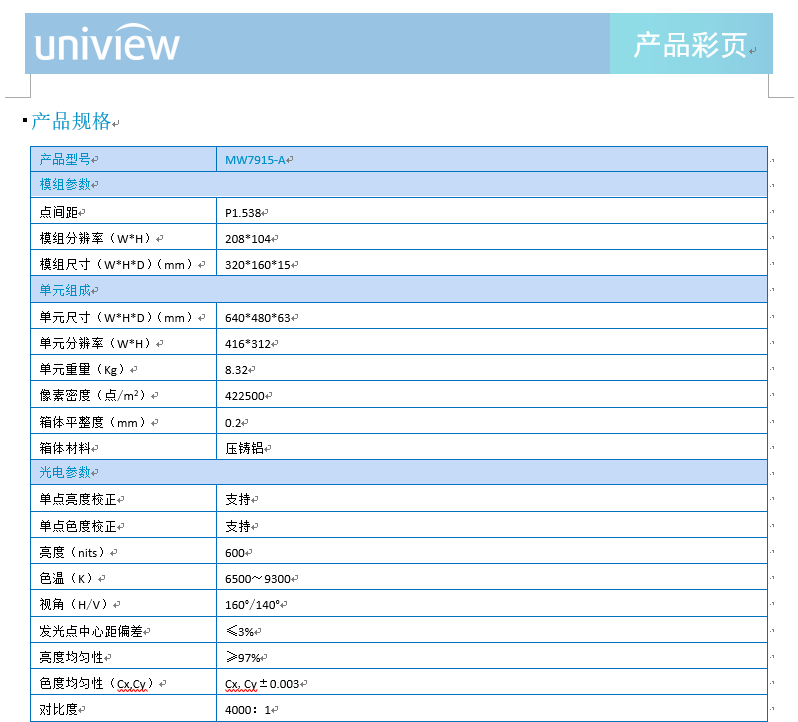Click the 光电参数 section header row

[x=66, y=472]
